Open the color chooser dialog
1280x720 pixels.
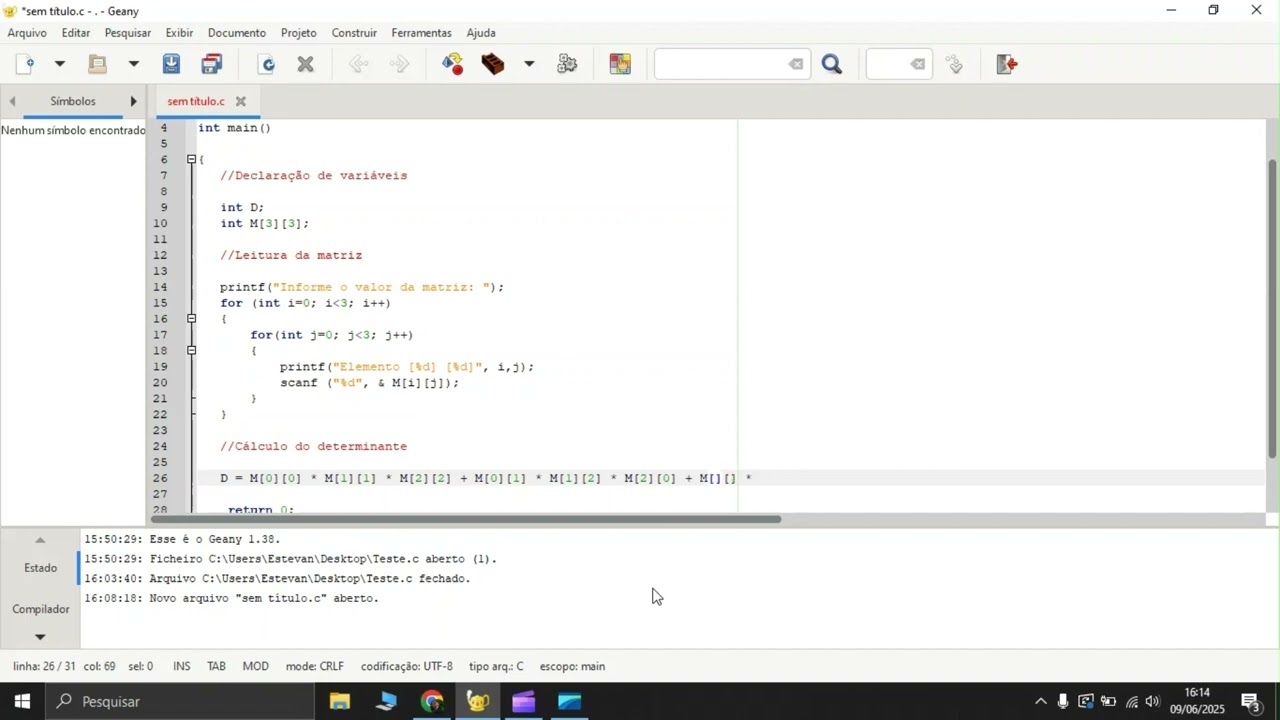coord(620,64)
